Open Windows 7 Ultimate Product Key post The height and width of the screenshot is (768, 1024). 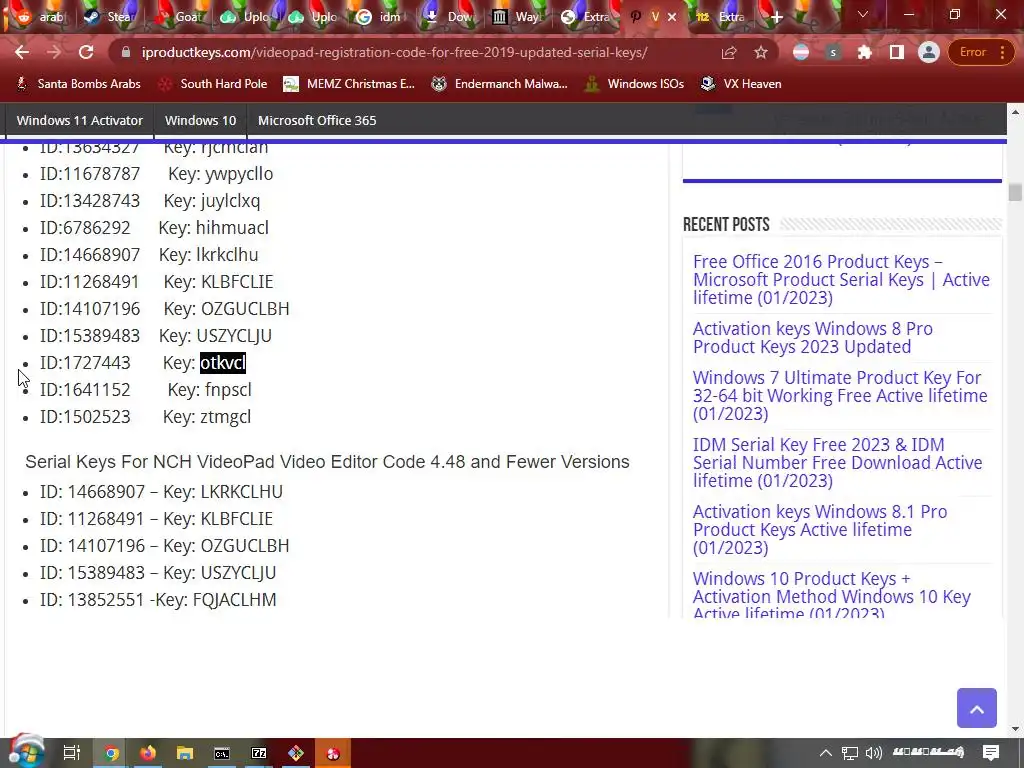pyautogui.click(x=840, y=395)
